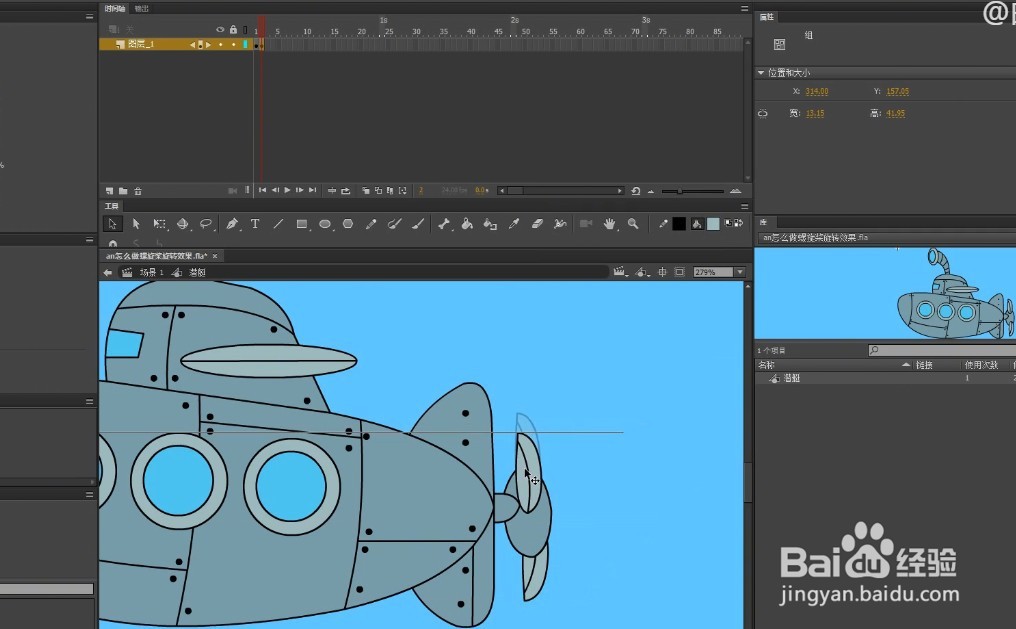
Task: Select the Ink Bottle tool
Action: point(490,224)
